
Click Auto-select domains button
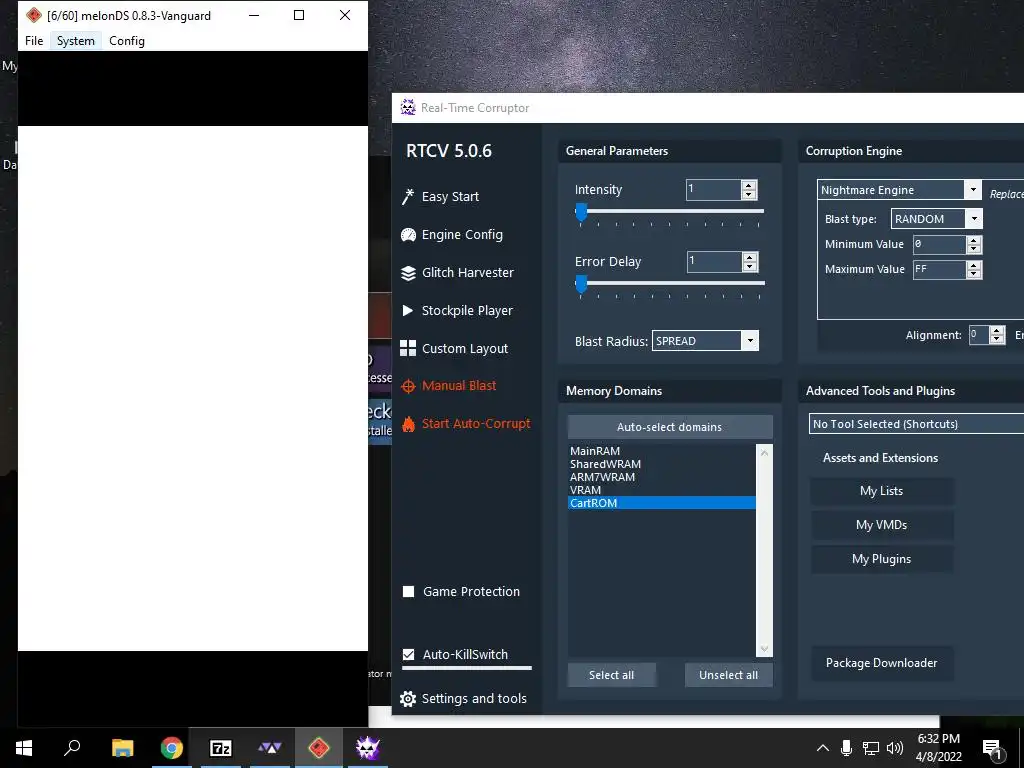(x=669, y=427)
